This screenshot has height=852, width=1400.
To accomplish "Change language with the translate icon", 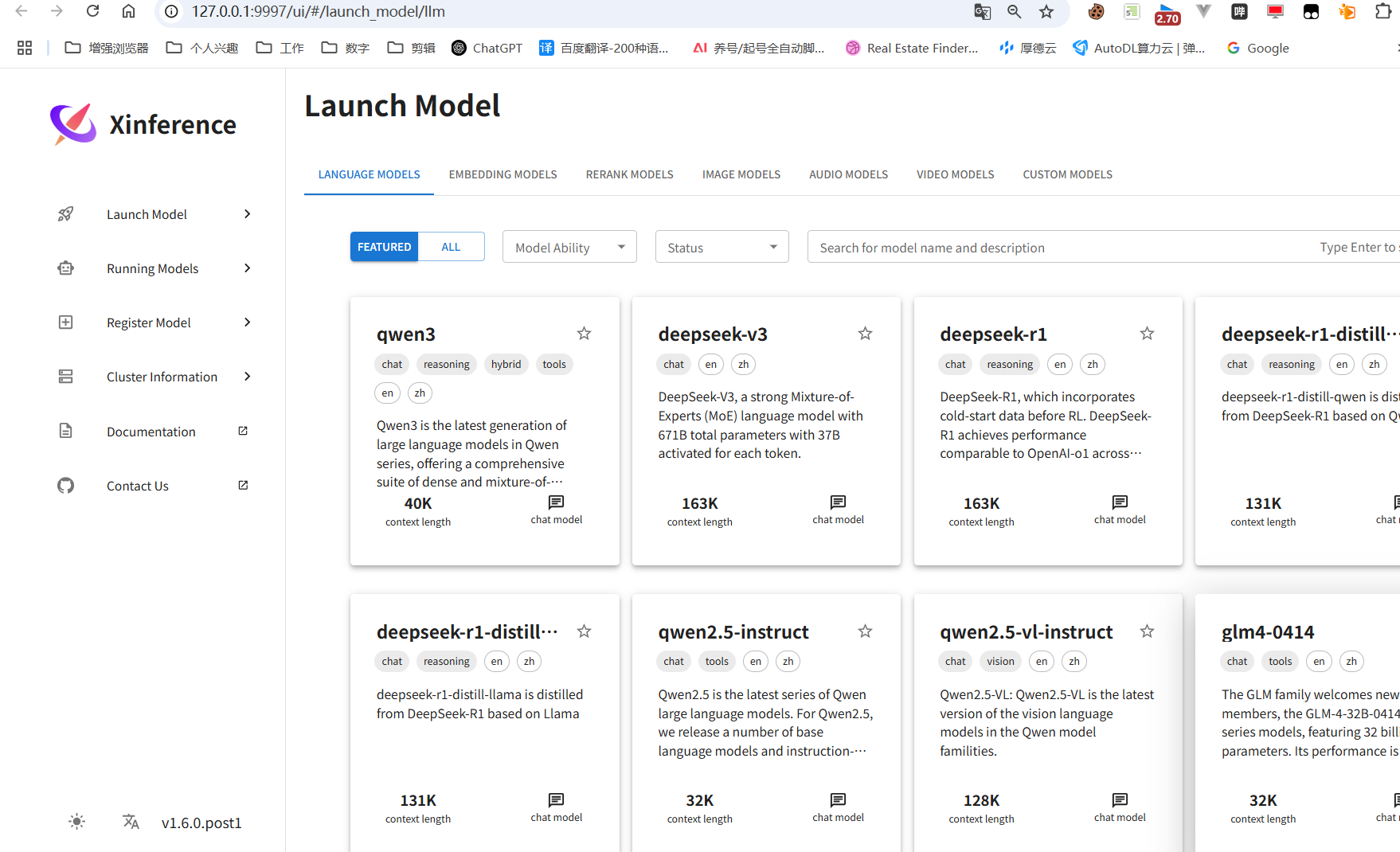I will click(131, 822).
